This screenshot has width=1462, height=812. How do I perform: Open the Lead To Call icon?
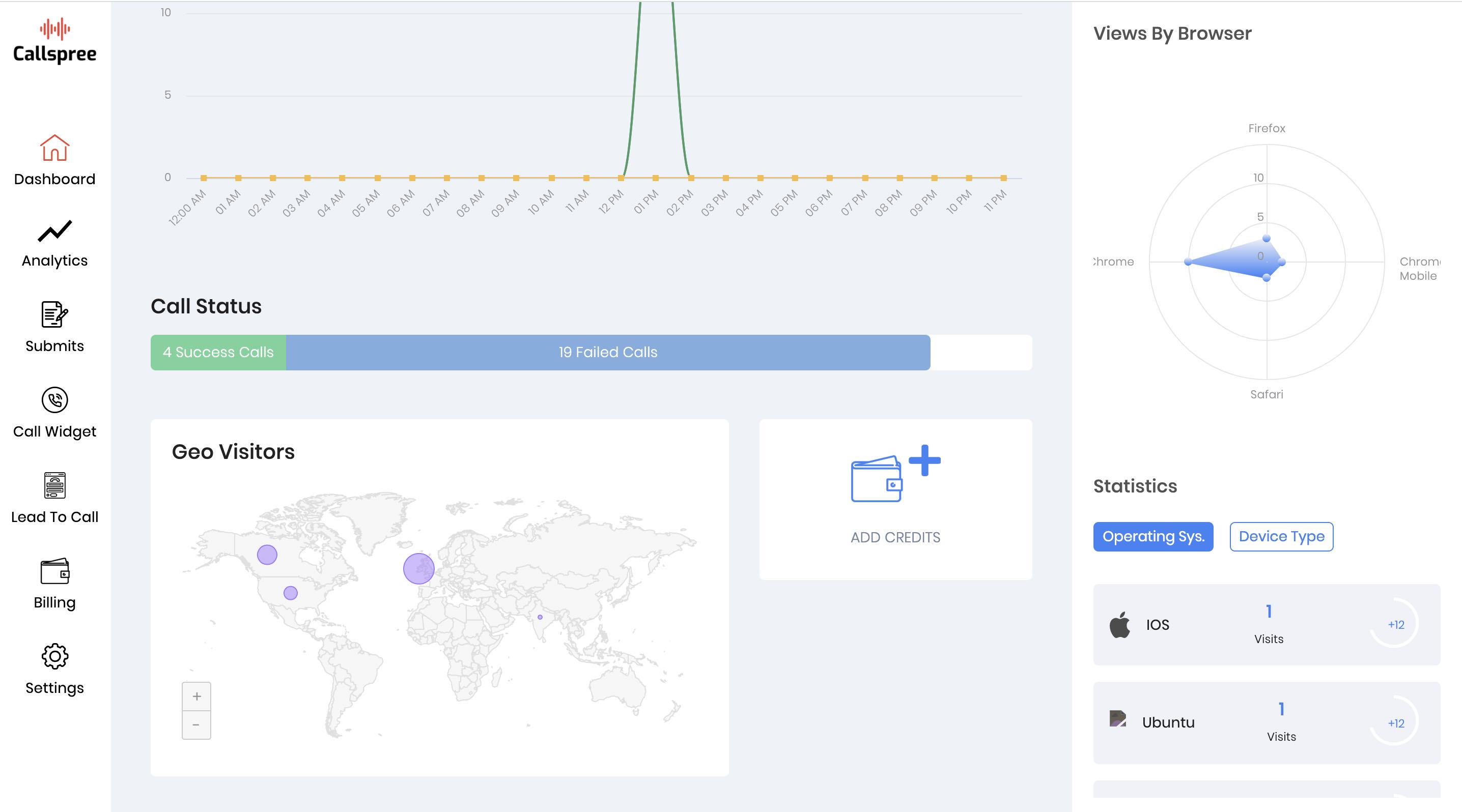(54, 485)
